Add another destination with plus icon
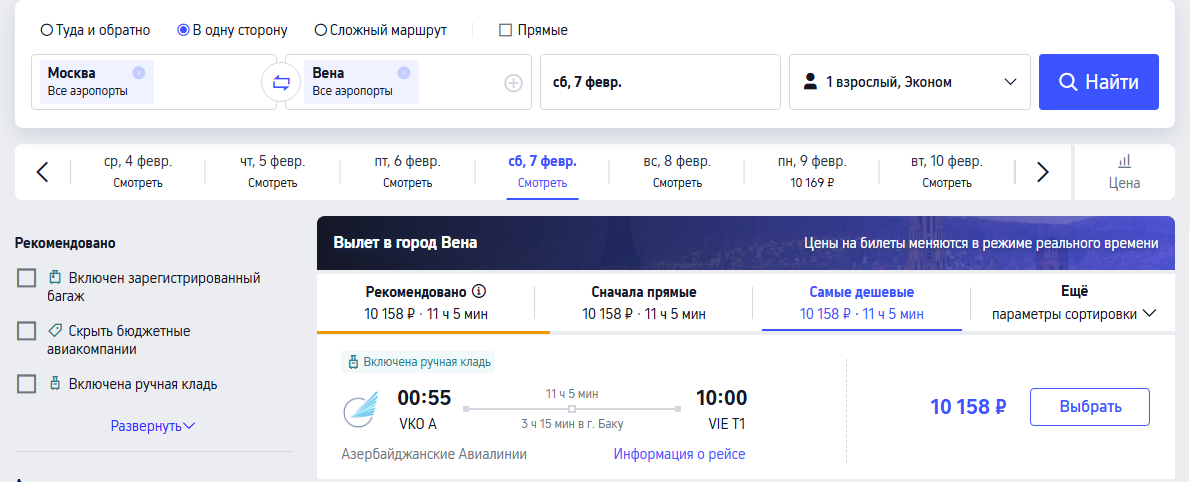This screenshot has width=1190, height=482. [513, 83]
